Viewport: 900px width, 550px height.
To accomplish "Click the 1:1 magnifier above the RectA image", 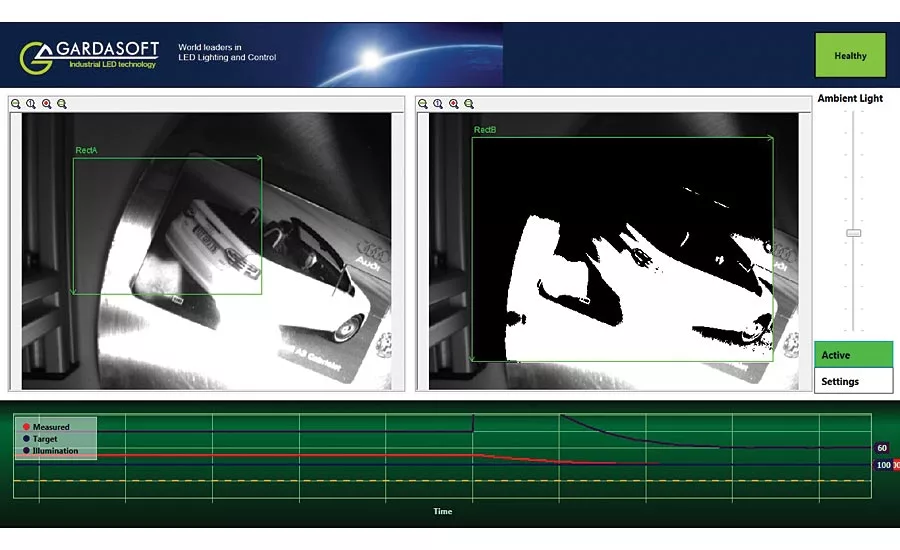I will [31, 104].
